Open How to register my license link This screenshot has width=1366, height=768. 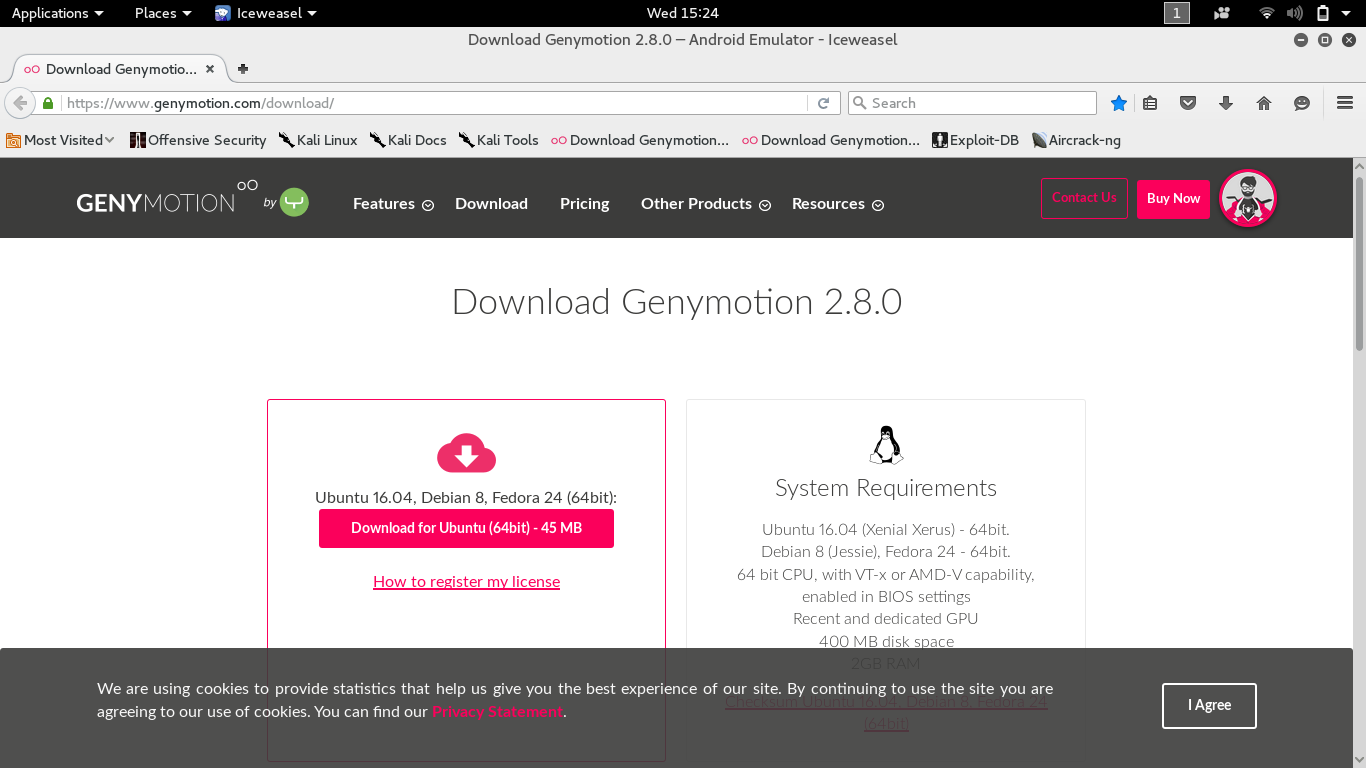coord(466,582)
